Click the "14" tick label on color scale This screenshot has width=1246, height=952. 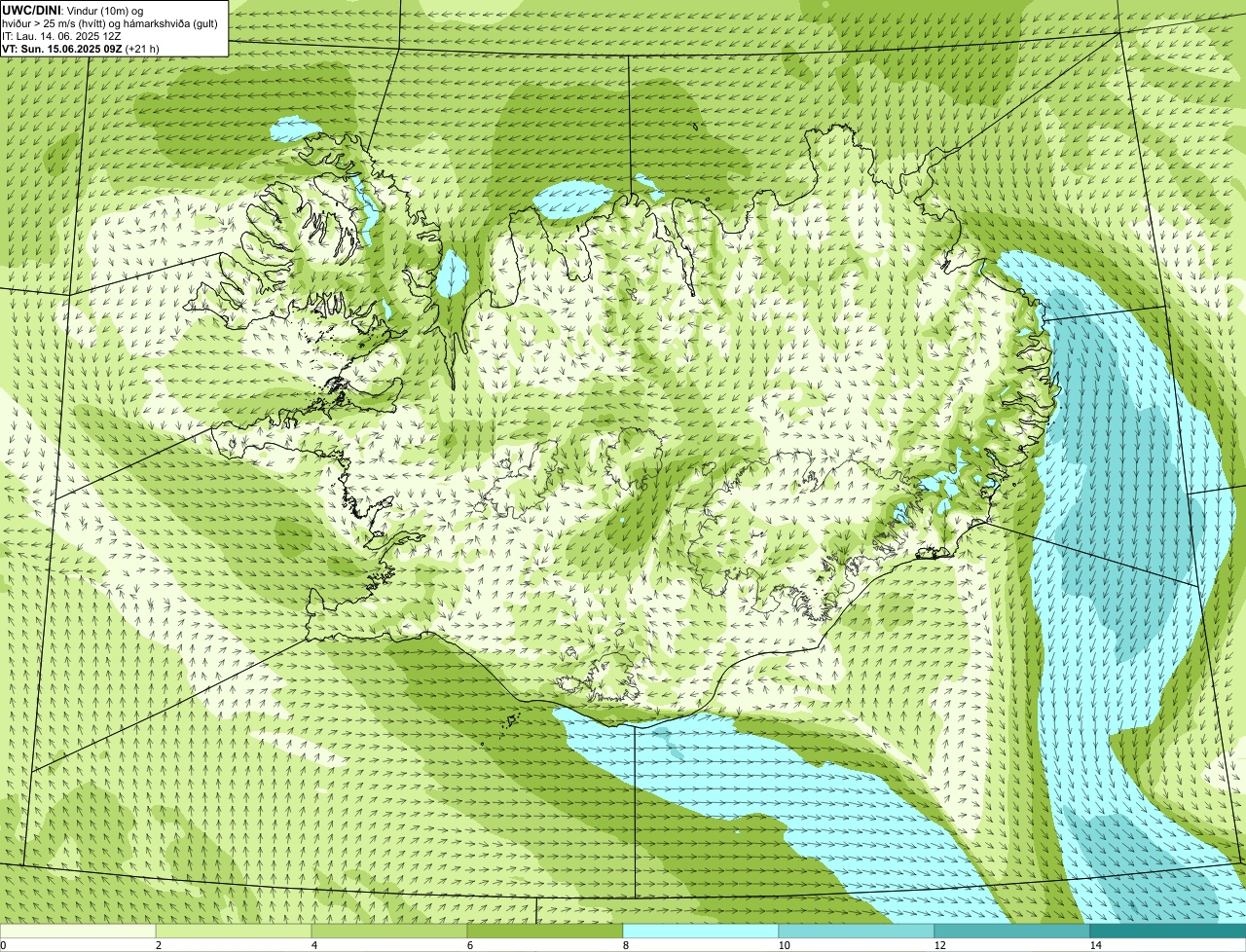point(1095,945)
